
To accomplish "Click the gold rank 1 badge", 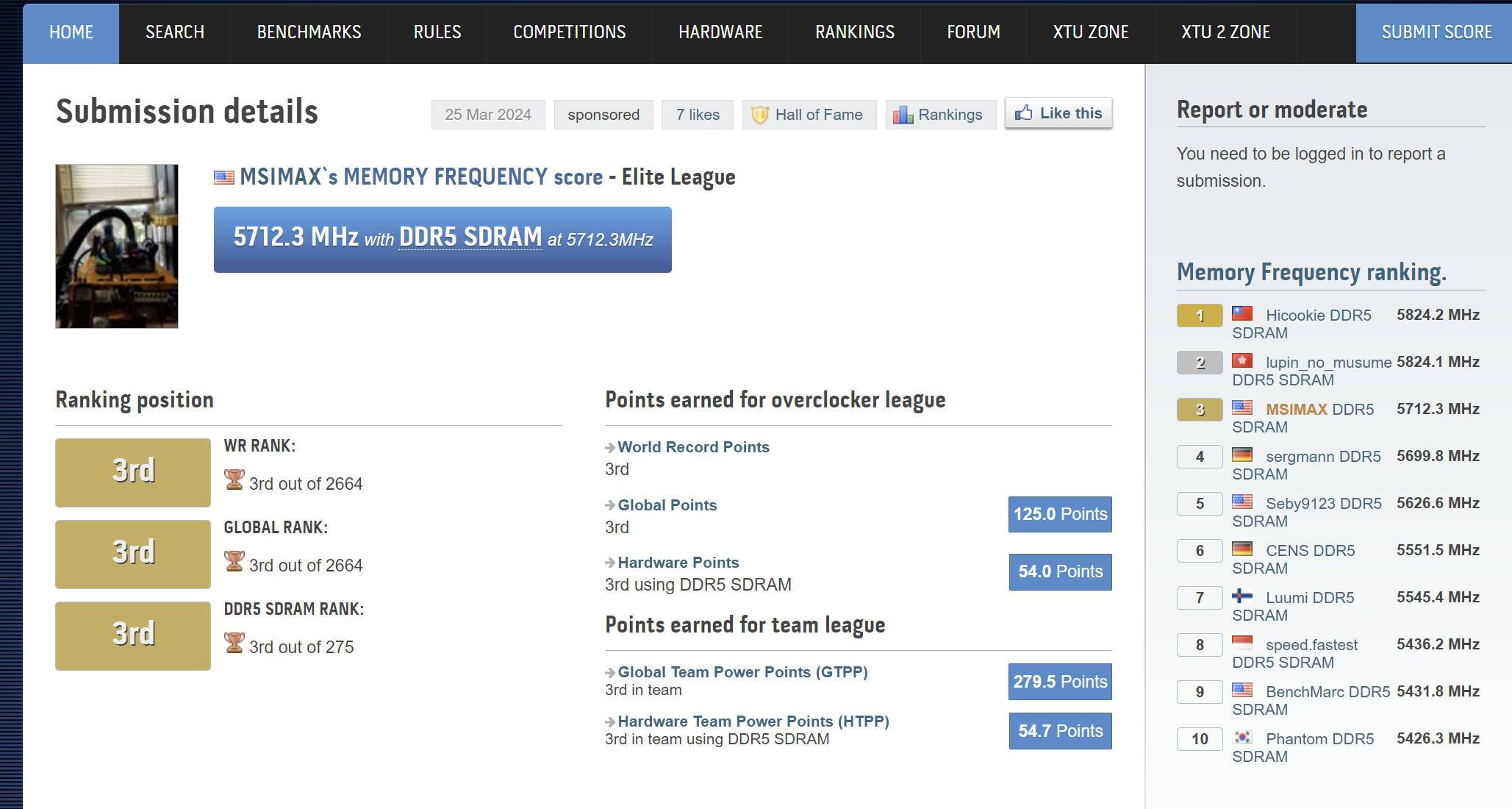I will pos(1200,316).
